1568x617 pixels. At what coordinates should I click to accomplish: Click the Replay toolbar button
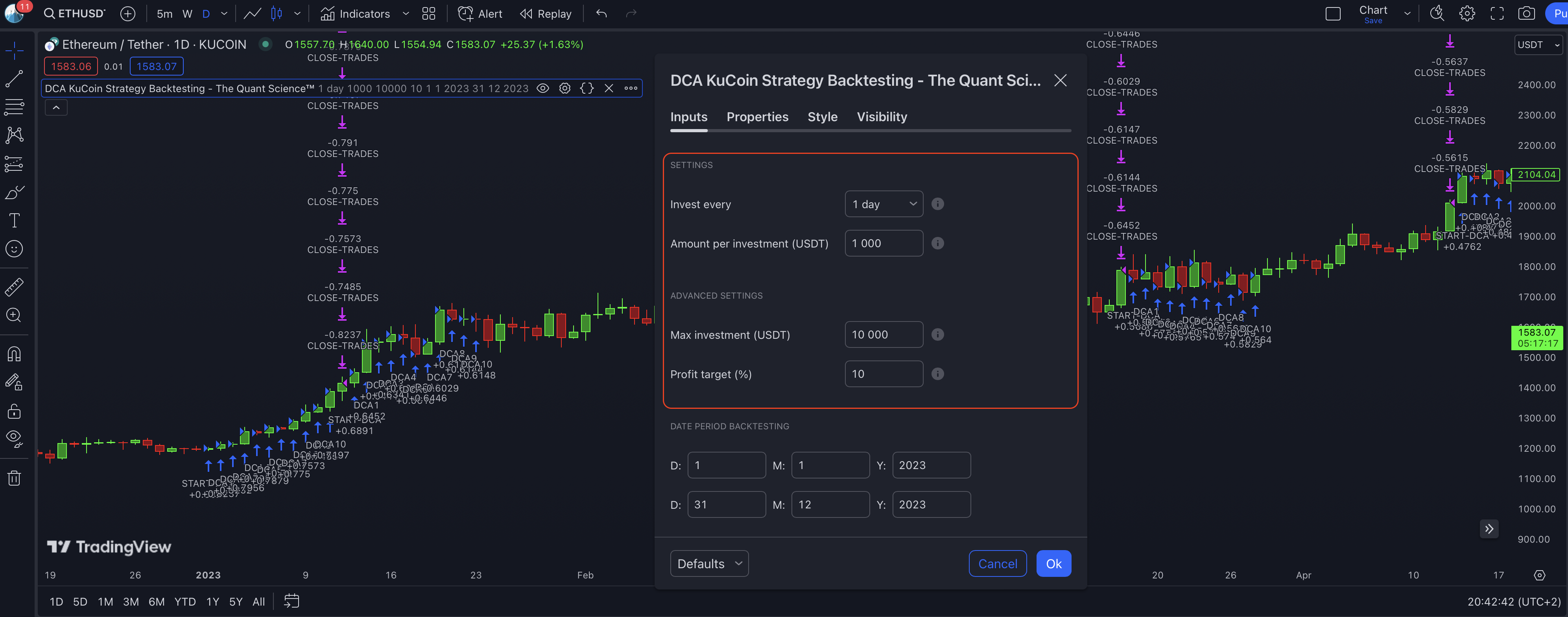pos(546,13)
